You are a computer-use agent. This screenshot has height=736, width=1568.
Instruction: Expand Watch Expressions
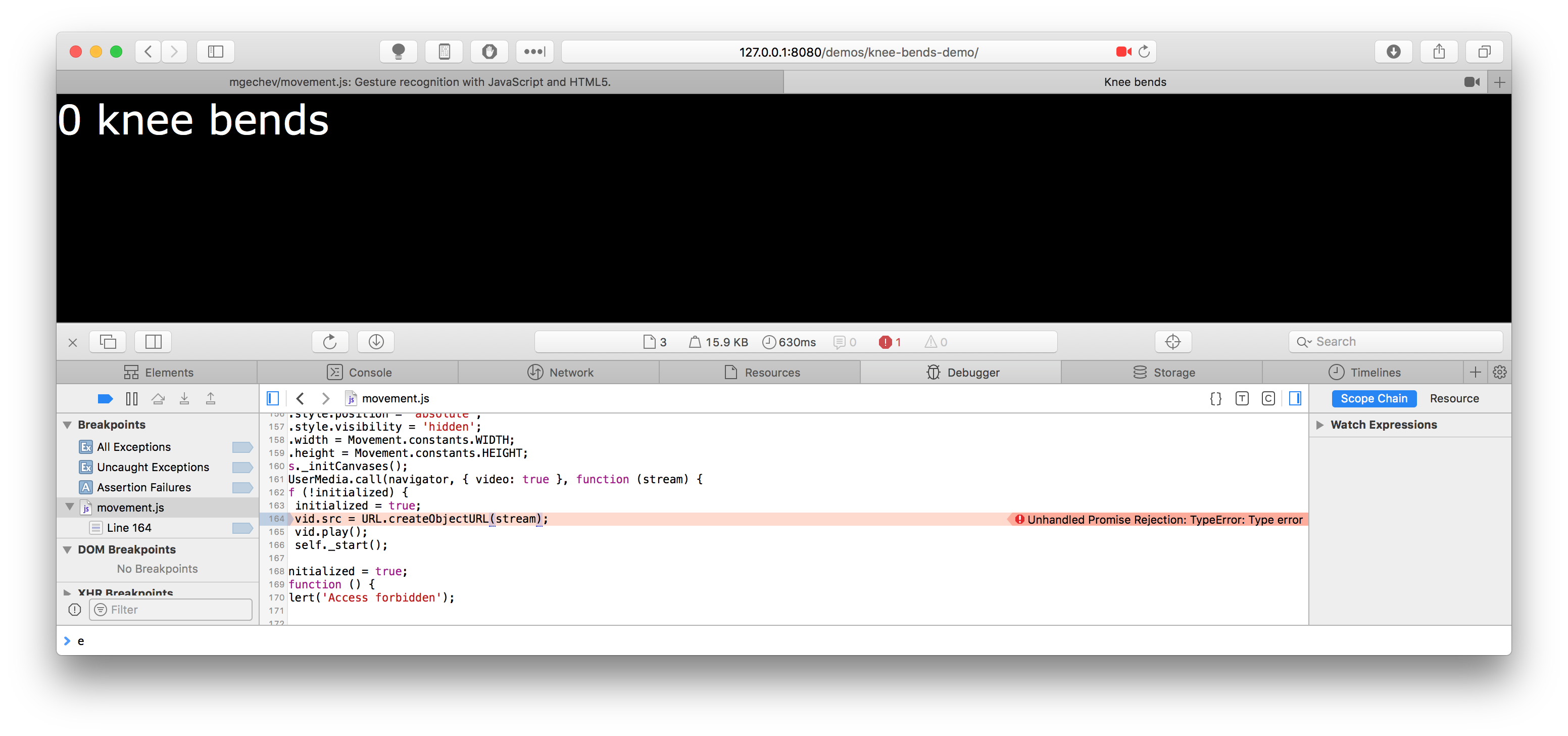point(1319,425)
